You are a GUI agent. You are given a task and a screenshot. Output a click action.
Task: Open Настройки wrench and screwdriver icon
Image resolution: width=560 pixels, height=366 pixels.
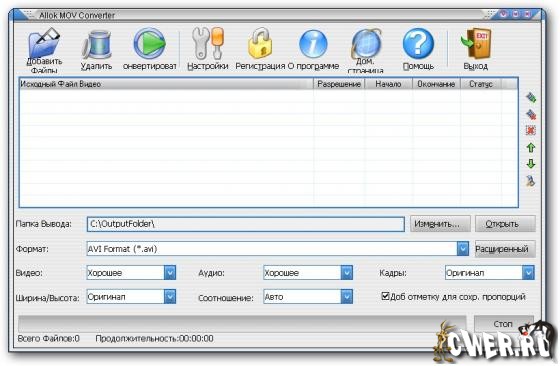[x=208, y=44]
